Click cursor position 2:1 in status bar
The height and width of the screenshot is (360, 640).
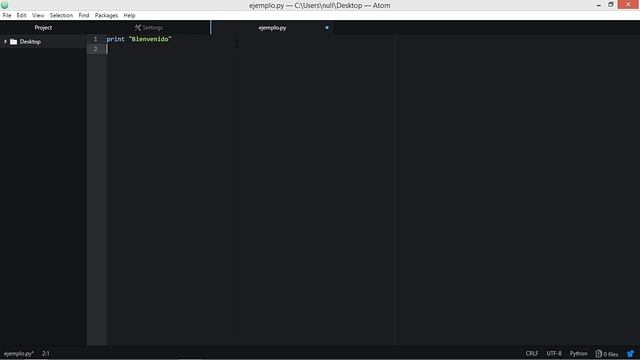click(46, 353)
